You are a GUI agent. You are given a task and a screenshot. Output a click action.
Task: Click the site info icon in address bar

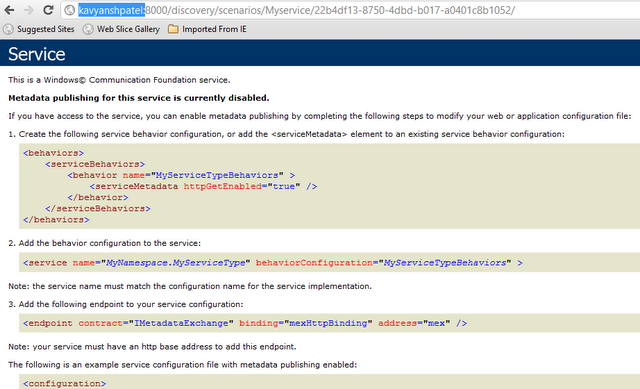pyautogui.click(x=70, y=10)
